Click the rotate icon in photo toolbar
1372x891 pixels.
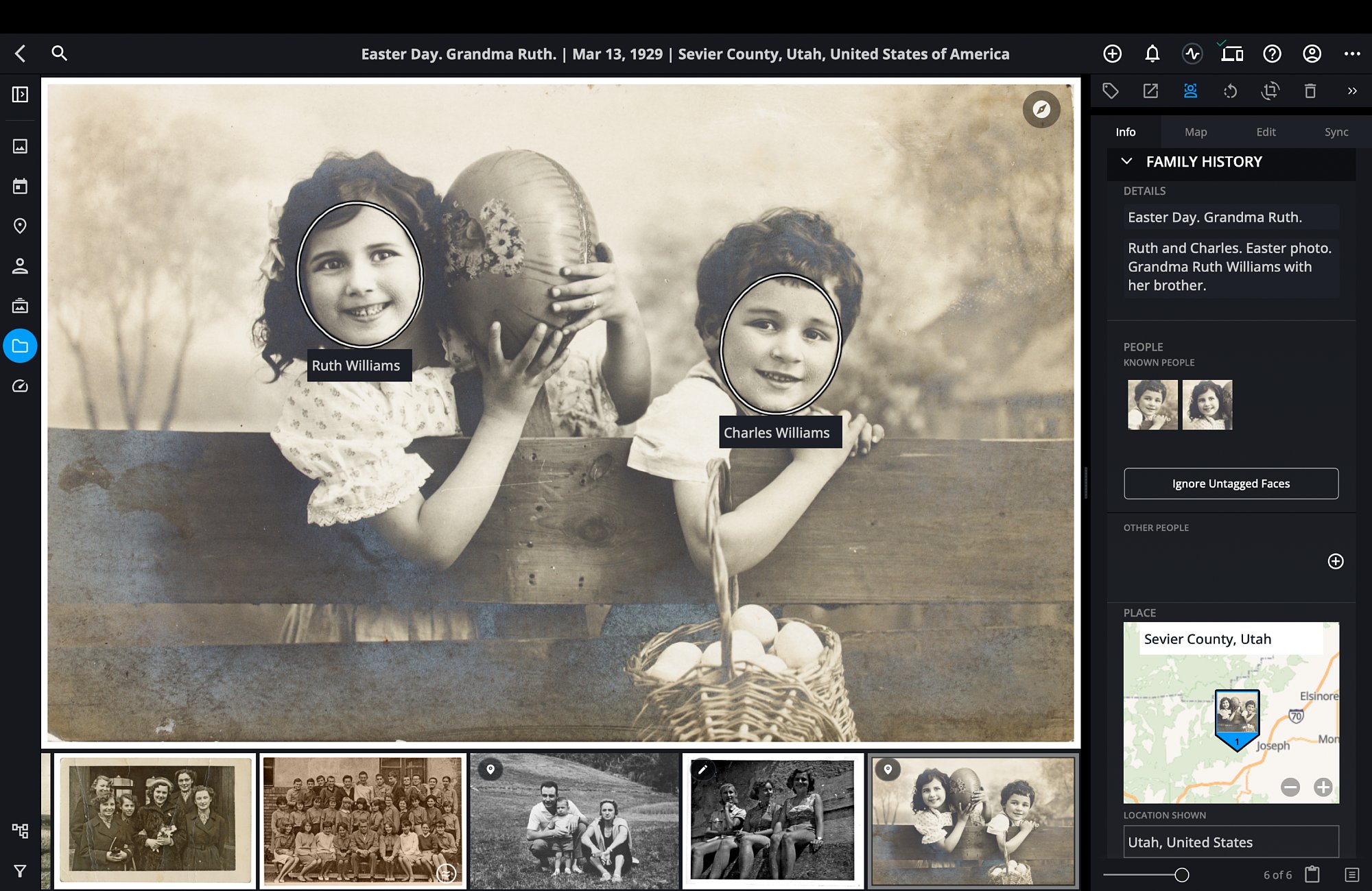(x=1230, y=91)
